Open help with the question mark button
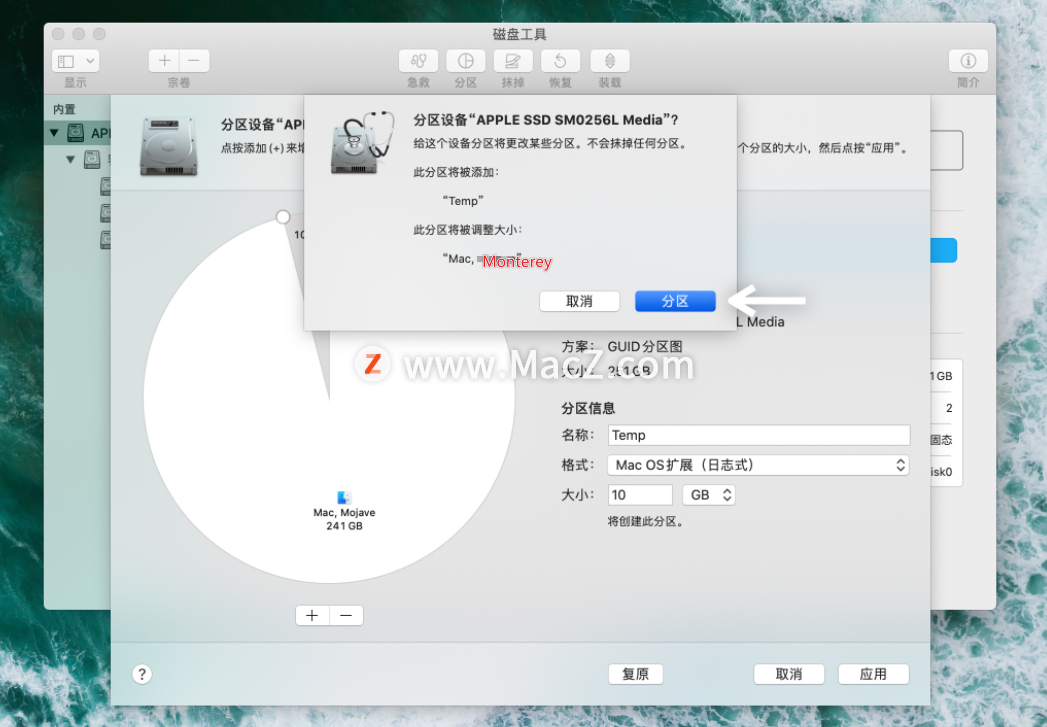The image size is (1047, 727). [x=142, y=674]
